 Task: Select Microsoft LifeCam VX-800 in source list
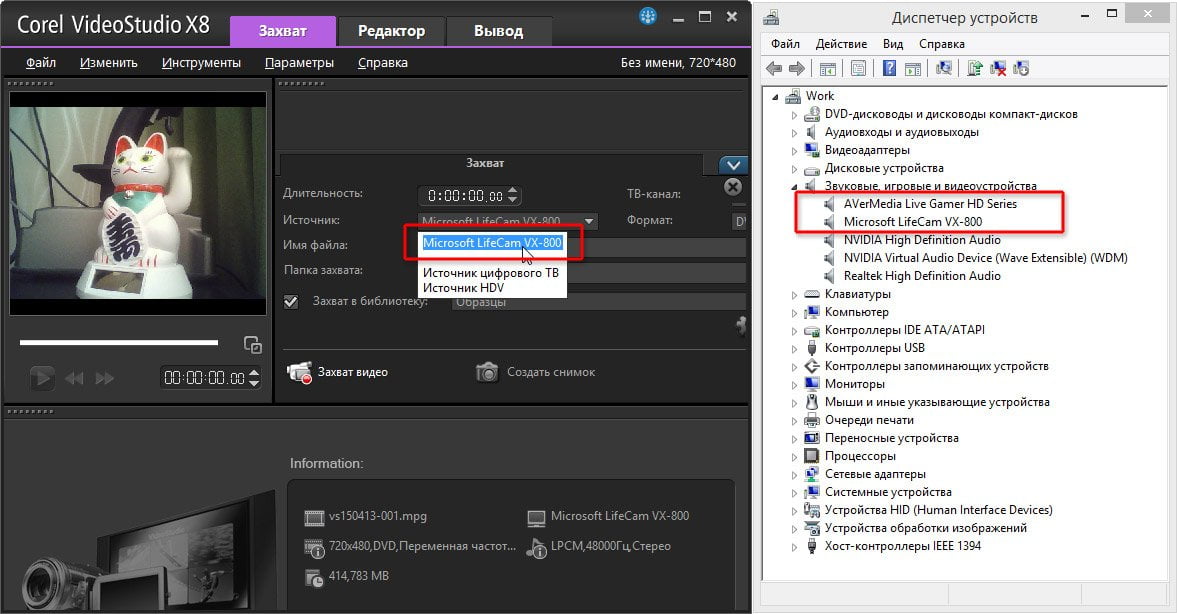pyautogui.click(x=492, y=242)
